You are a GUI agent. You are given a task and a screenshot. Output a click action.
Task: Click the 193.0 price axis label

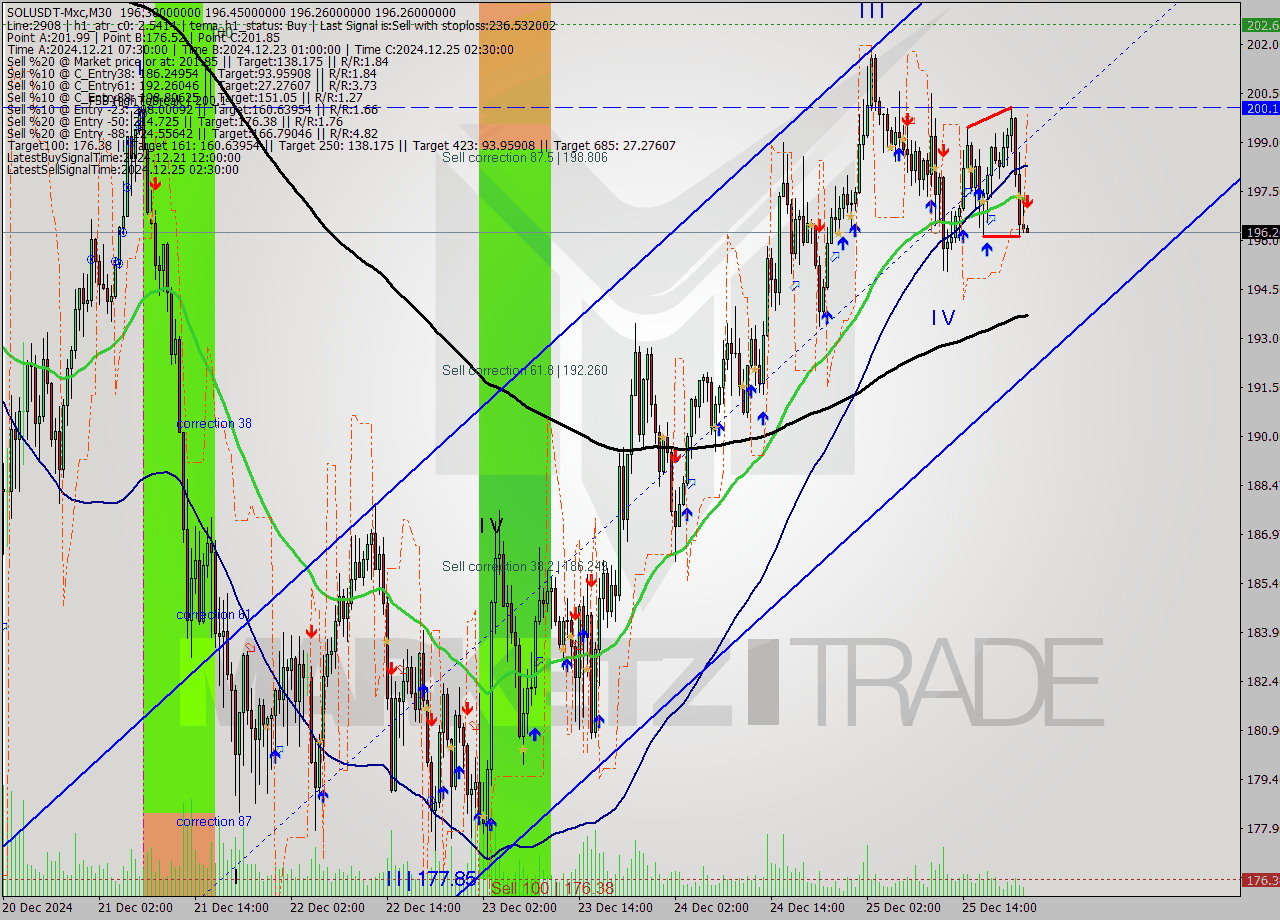point(1261,338)
